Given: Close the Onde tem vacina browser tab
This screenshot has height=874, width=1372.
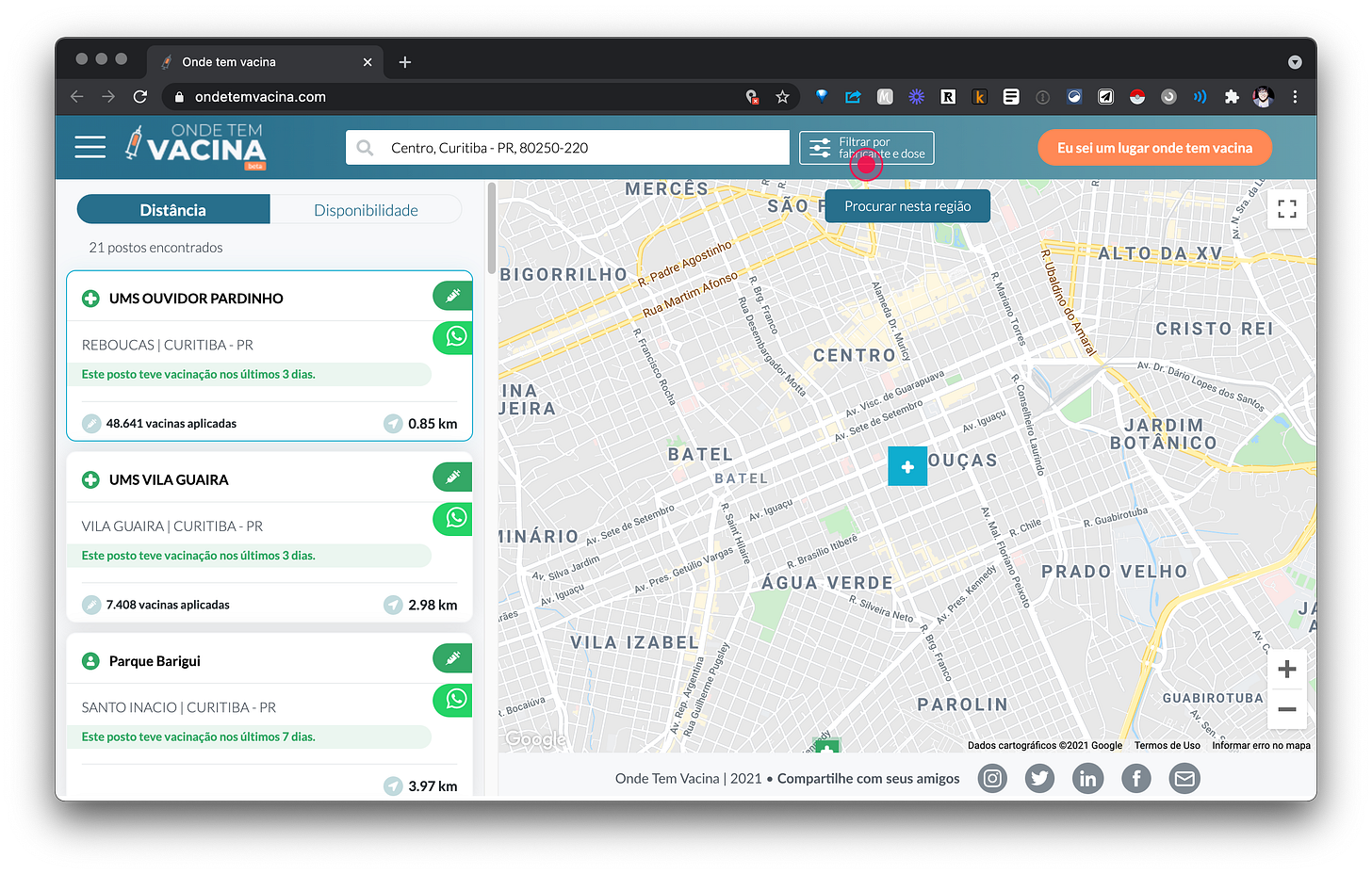Looking at the screenshot, I should [x=367, y=62].
